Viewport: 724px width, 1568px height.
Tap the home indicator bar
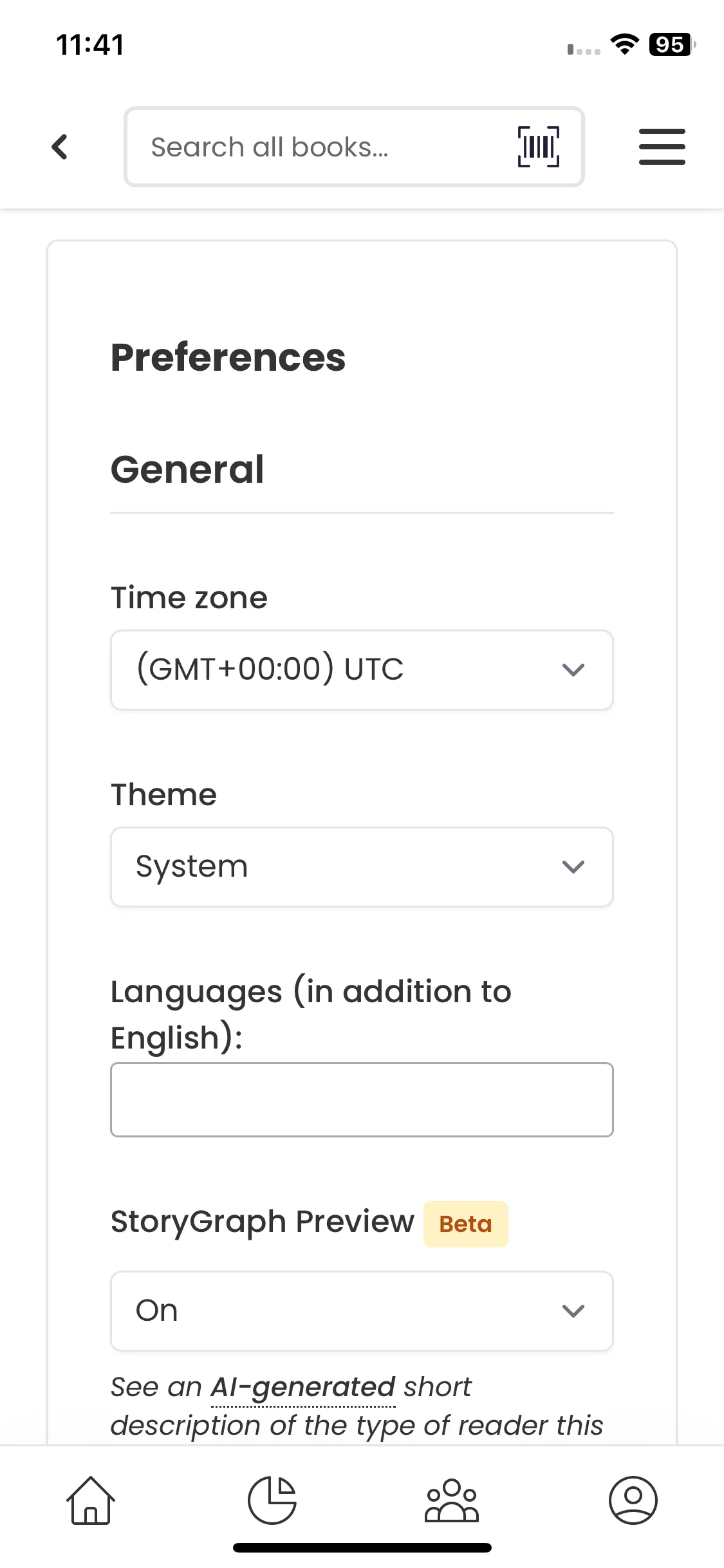click(362, 1547)
